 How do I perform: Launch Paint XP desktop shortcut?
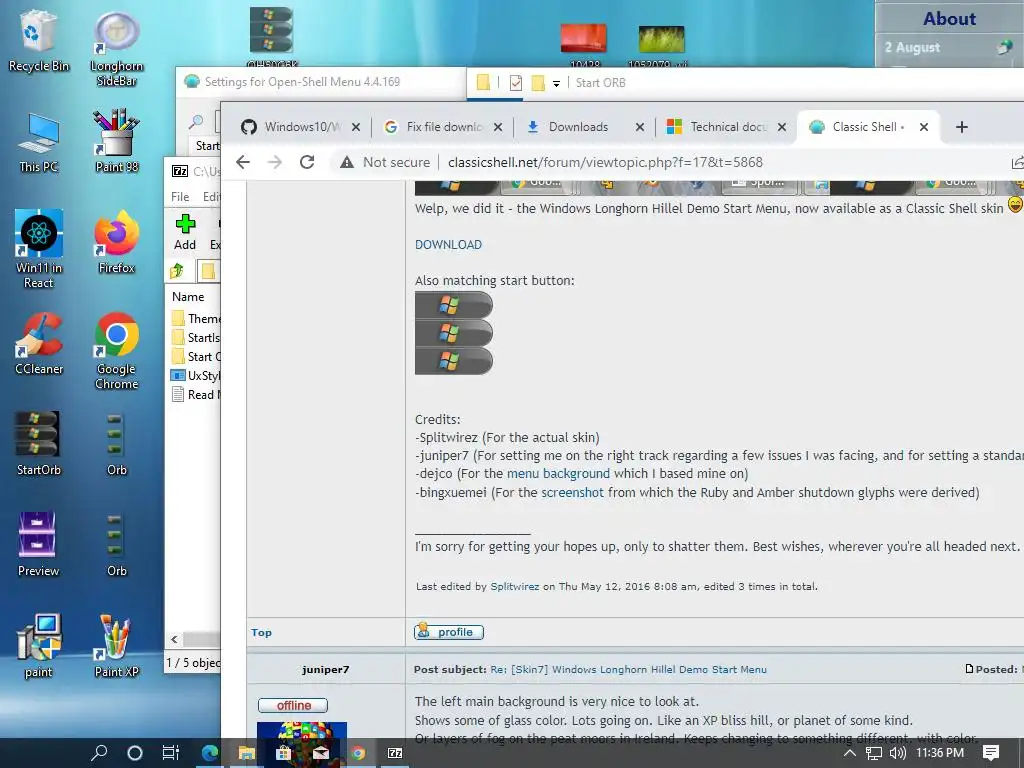point(117,647)
